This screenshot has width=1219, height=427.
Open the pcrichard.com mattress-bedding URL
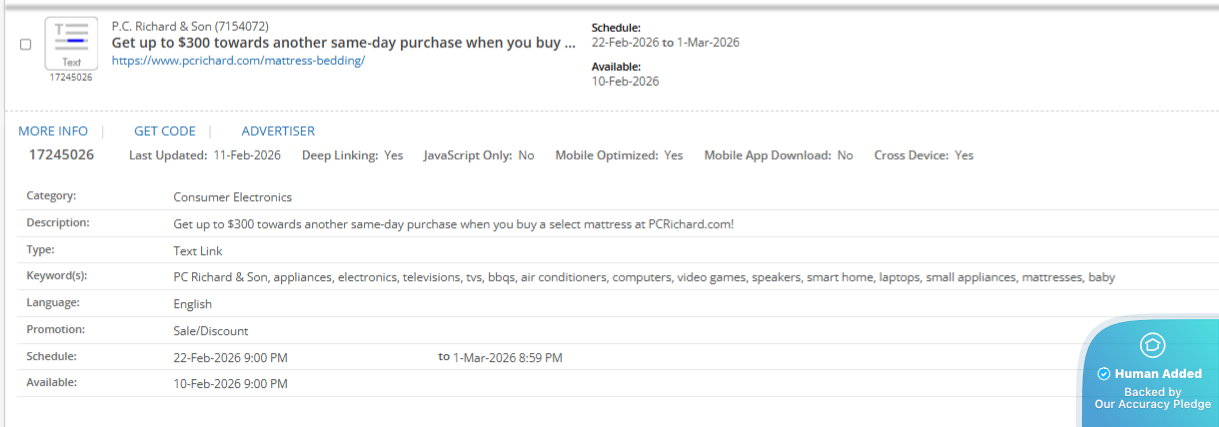238,60
